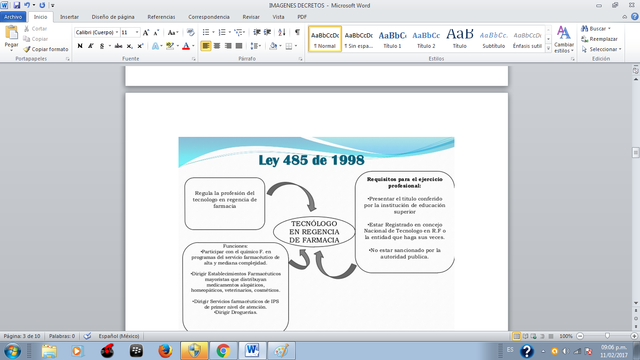
Task: Align text right
Action: pyautogui.click(x=228, y=46)
